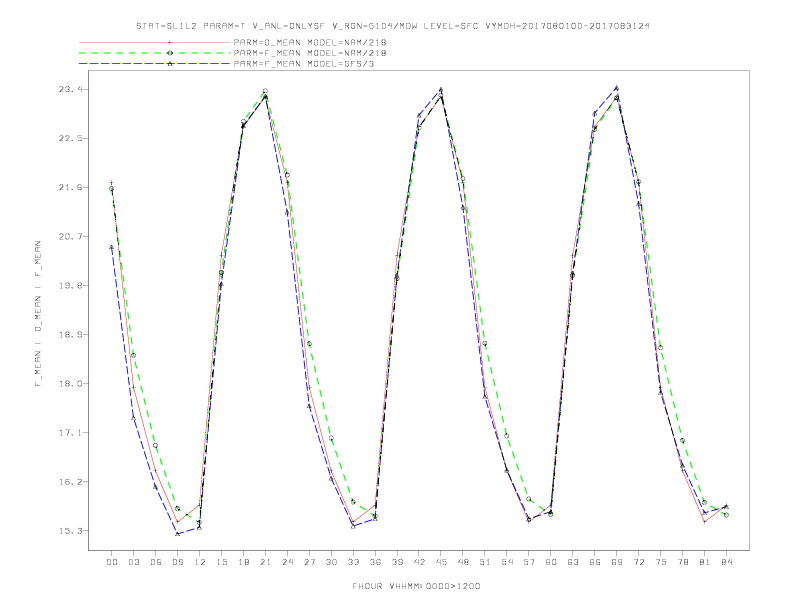The image size is (792, 612).
Task: Select legend entry PARM=F_MEAN MODEL=NAM/218
Action: 310,53
